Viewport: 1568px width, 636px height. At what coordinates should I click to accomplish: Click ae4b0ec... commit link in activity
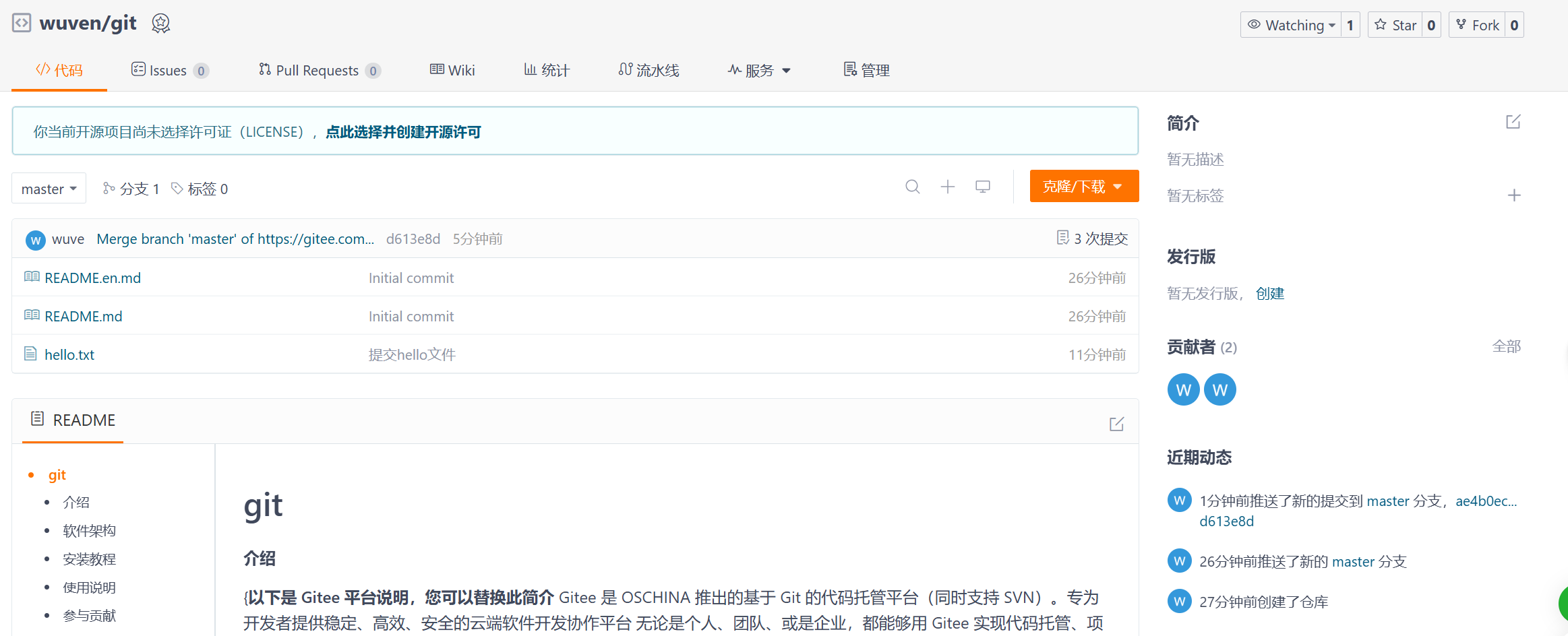tap(1486, 501)
